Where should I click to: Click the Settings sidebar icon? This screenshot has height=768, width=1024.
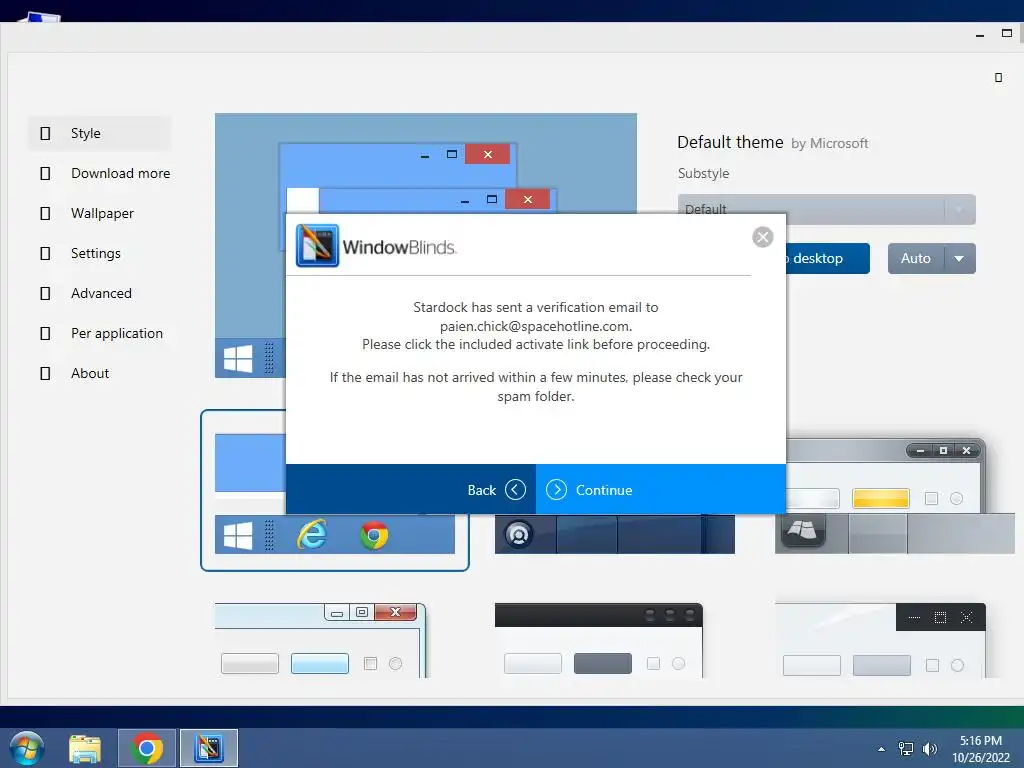click(x=45, y=253)
